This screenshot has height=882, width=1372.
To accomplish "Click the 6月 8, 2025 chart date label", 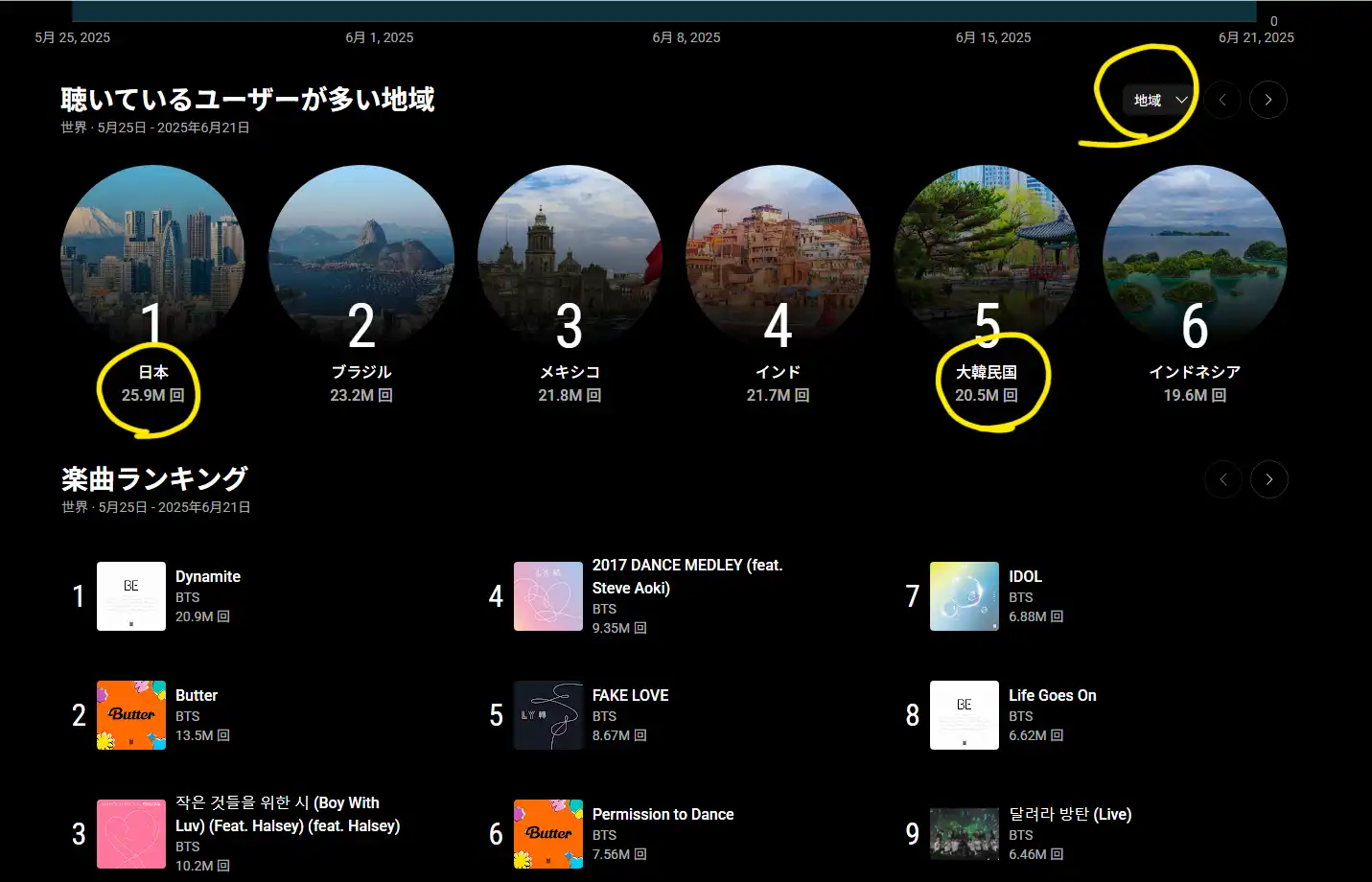I will [x=686, y=37].
